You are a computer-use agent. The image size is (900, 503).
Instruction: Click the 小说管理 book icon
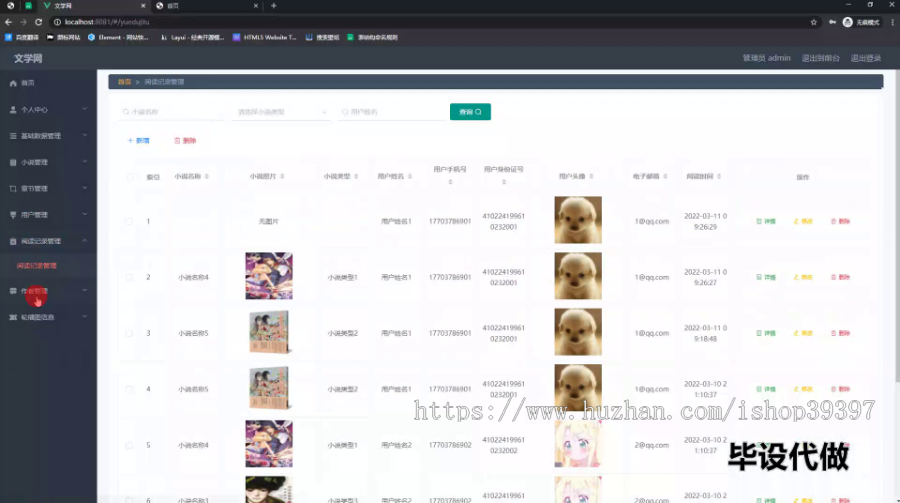[13, 162]
